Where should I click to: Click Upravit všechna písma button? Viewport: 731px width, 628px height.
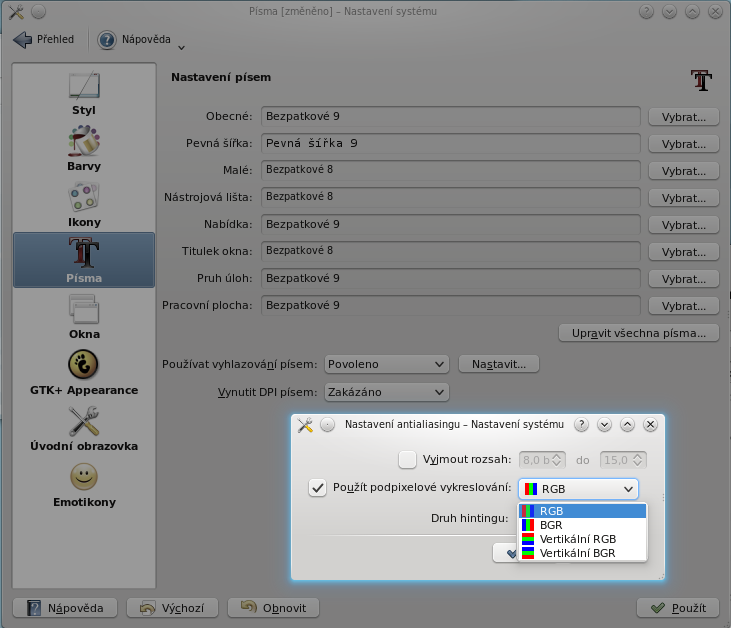tap(639, 333)
